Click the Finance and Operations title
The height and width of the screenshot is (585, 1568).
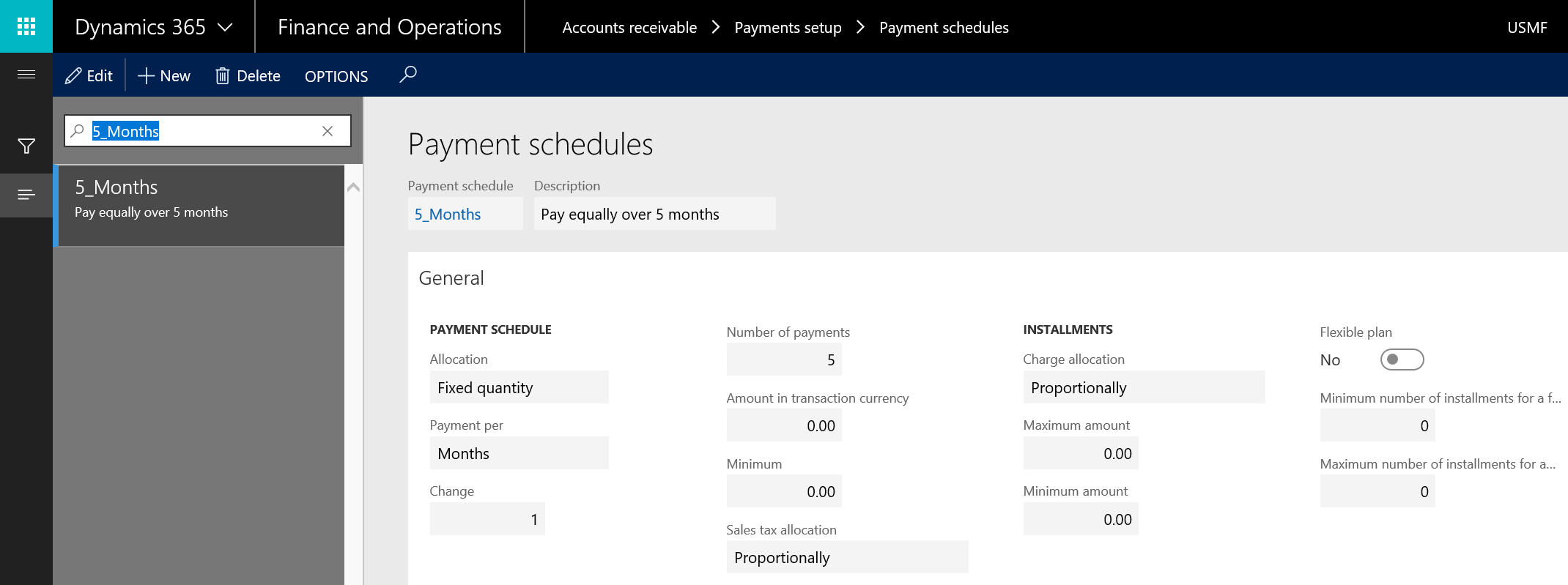pyautogui.click(x=389, y=27)
